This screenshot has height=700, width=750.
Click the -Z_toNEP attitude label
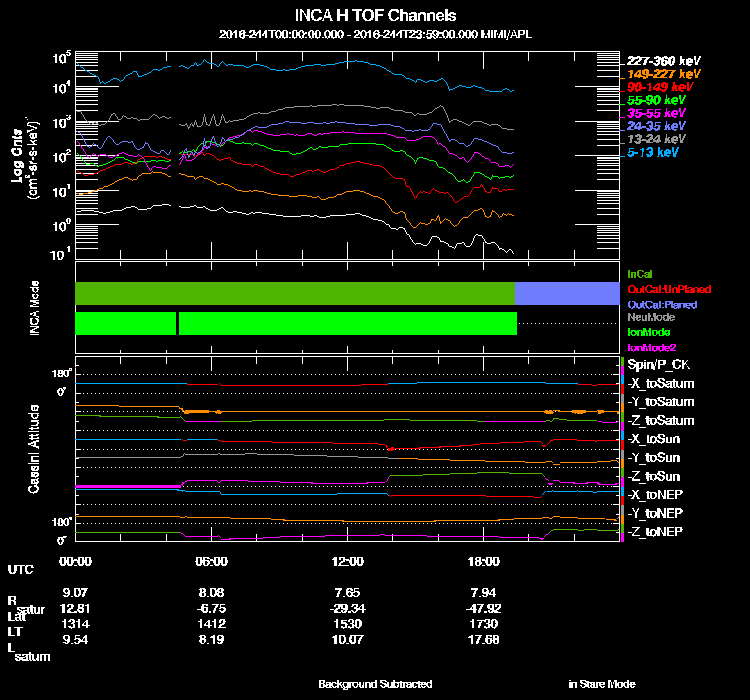tap(655, 532)
